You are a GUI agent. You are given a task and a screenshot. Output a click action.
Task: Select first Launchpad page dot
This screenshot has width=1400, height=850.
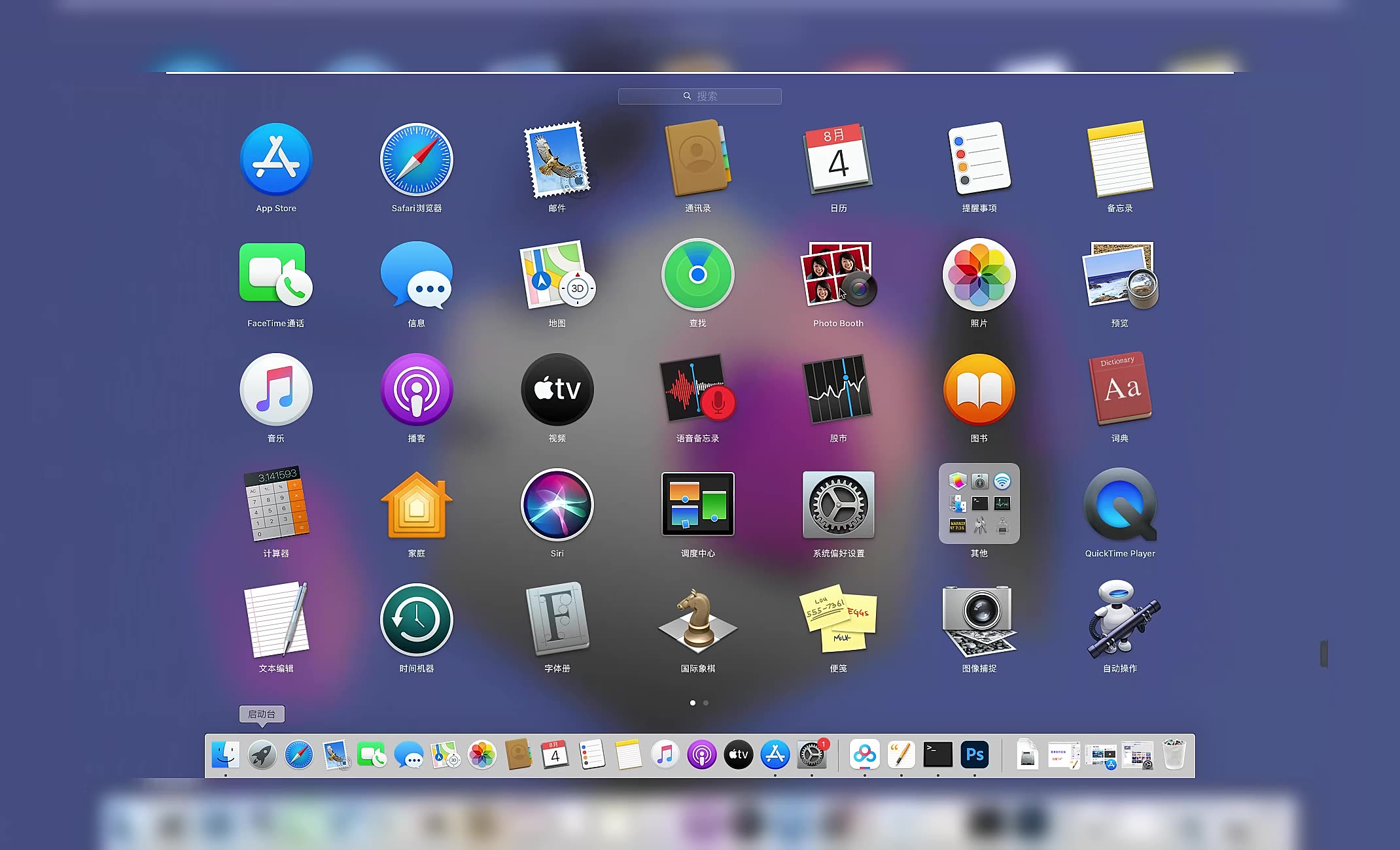[693, 703]
